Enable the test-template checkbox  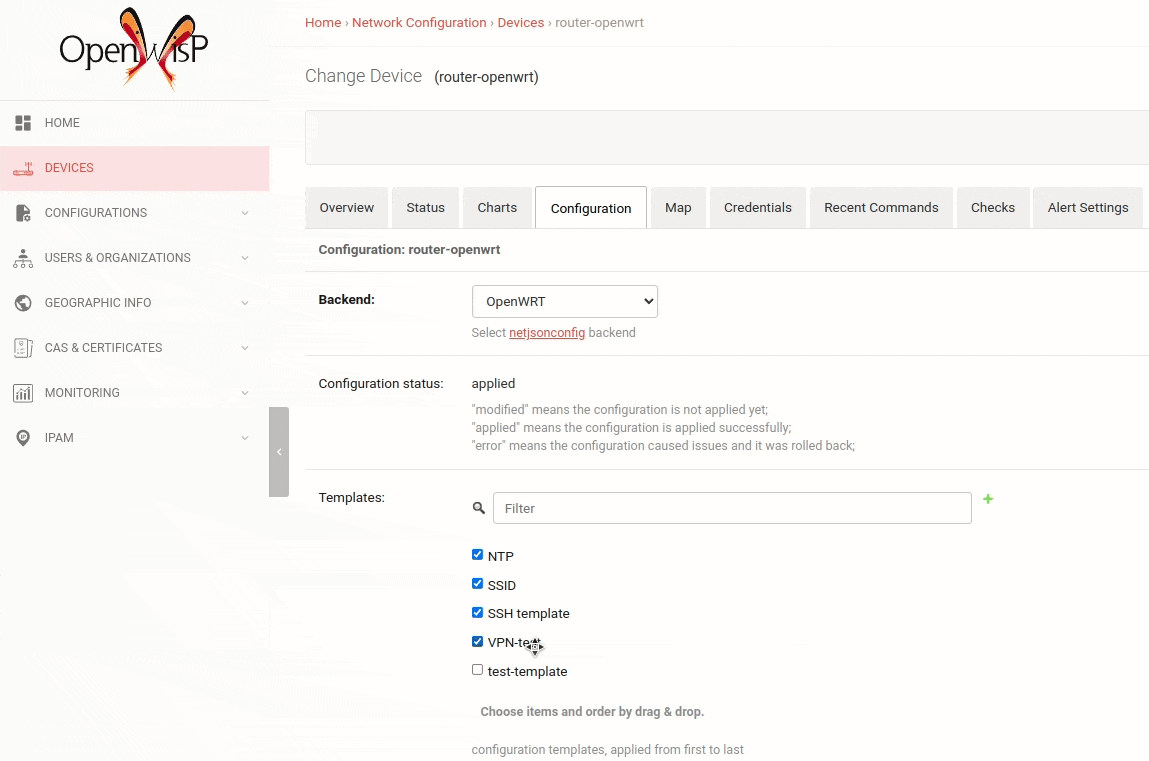tap(477, 669)
